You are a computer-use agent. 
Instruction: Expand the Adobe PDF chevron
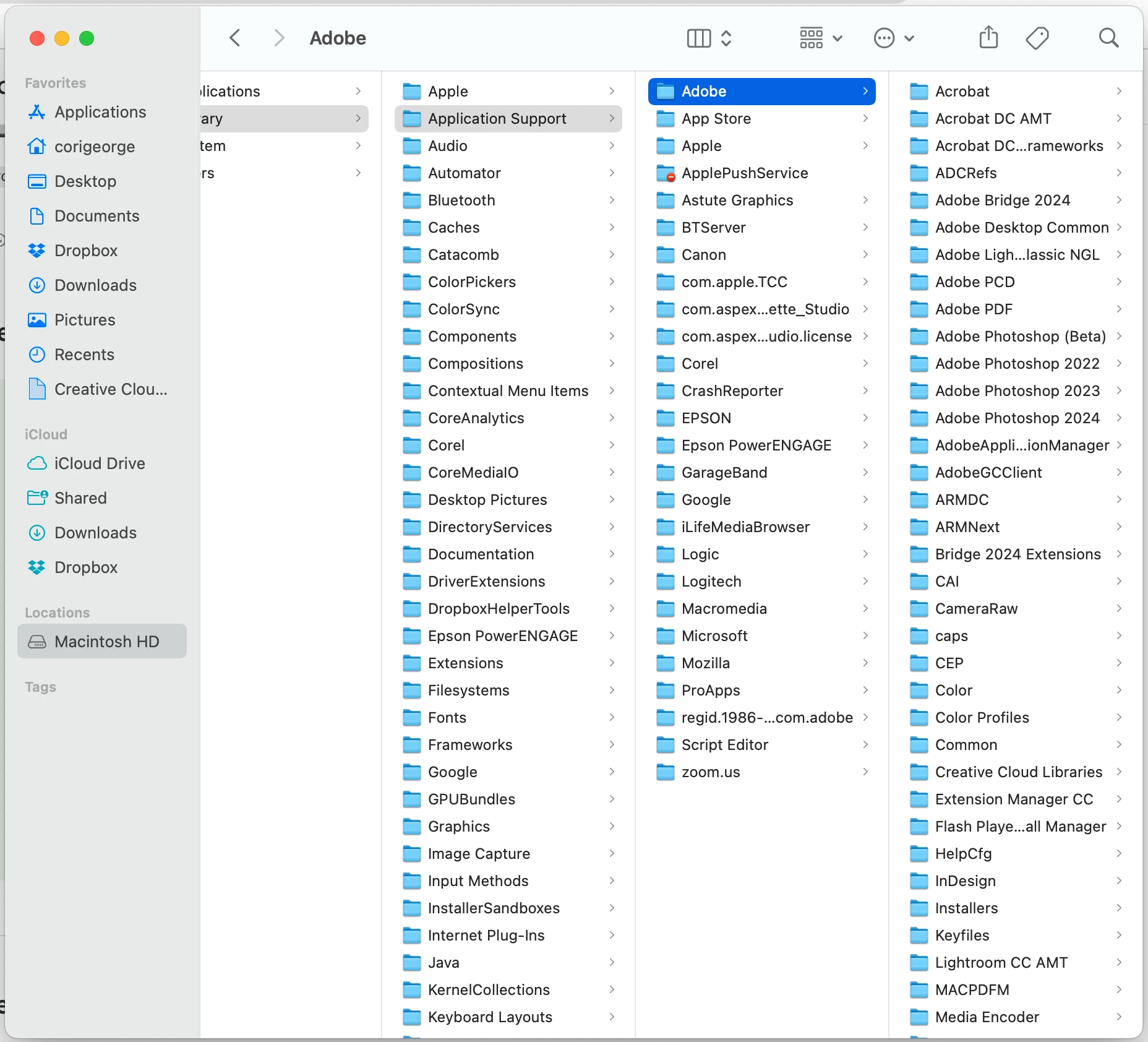pos(1119,309)
